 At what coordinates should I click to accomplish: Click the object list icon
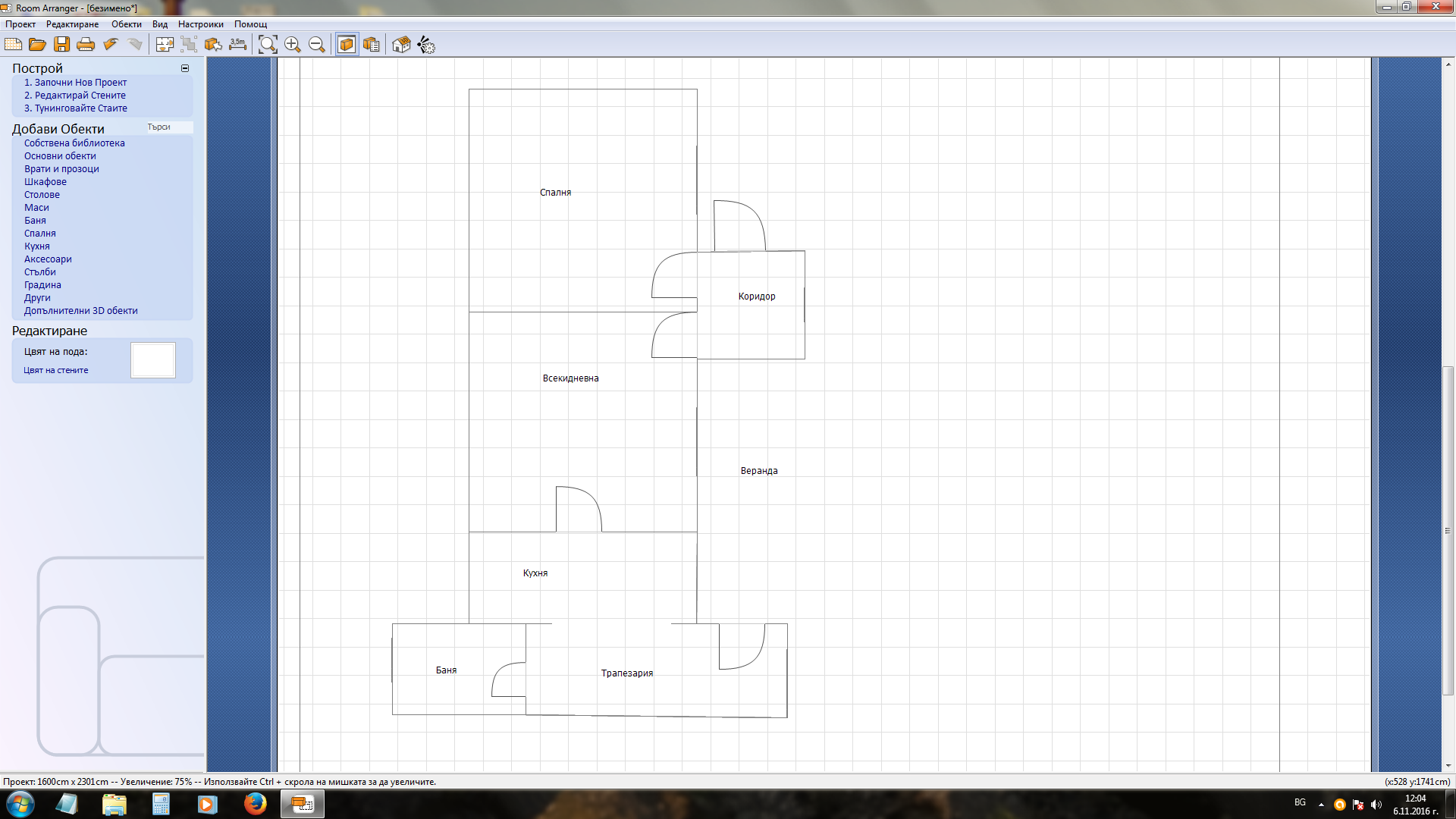click(x=372, y=45)
